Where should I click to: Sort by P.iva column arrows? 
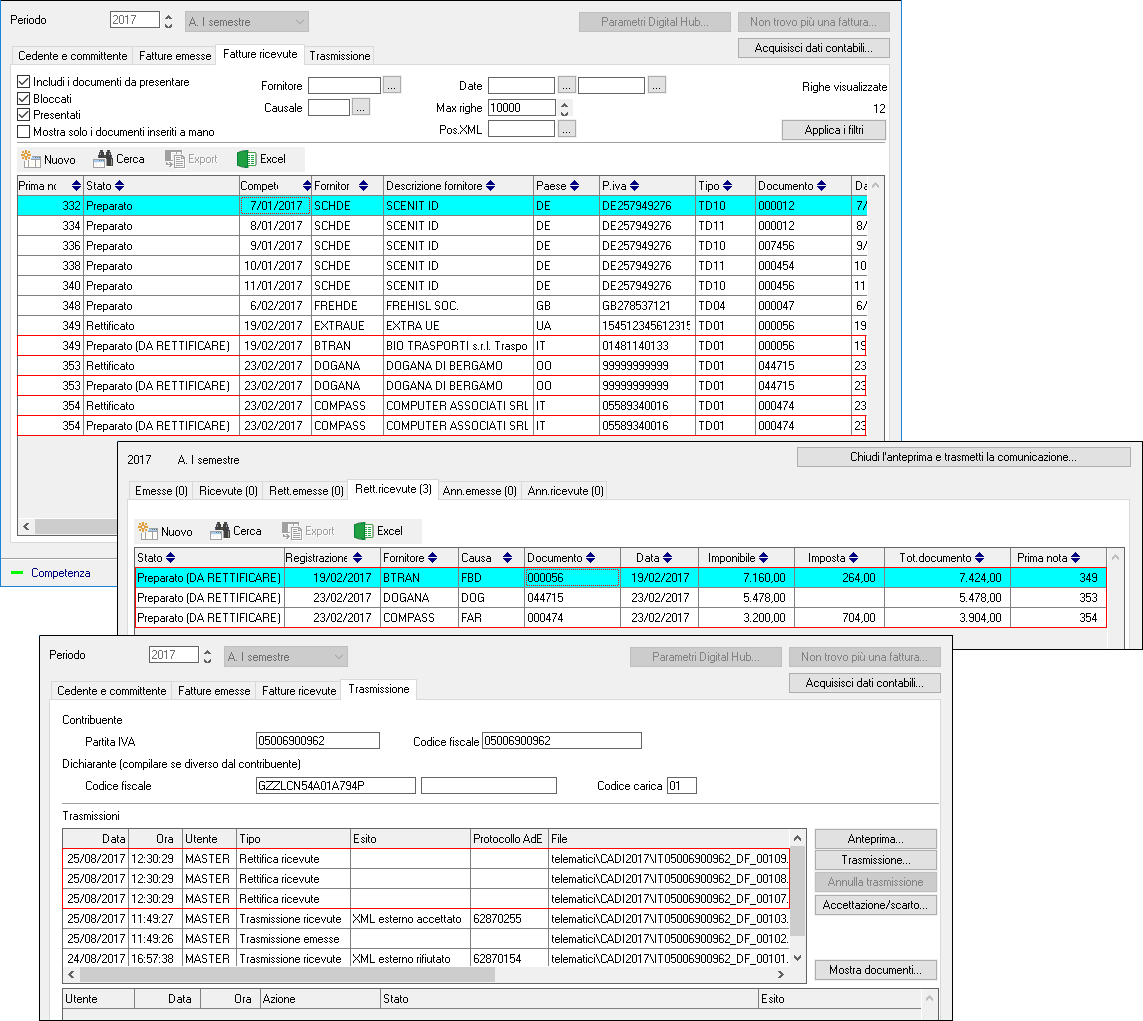coord(634,186)
